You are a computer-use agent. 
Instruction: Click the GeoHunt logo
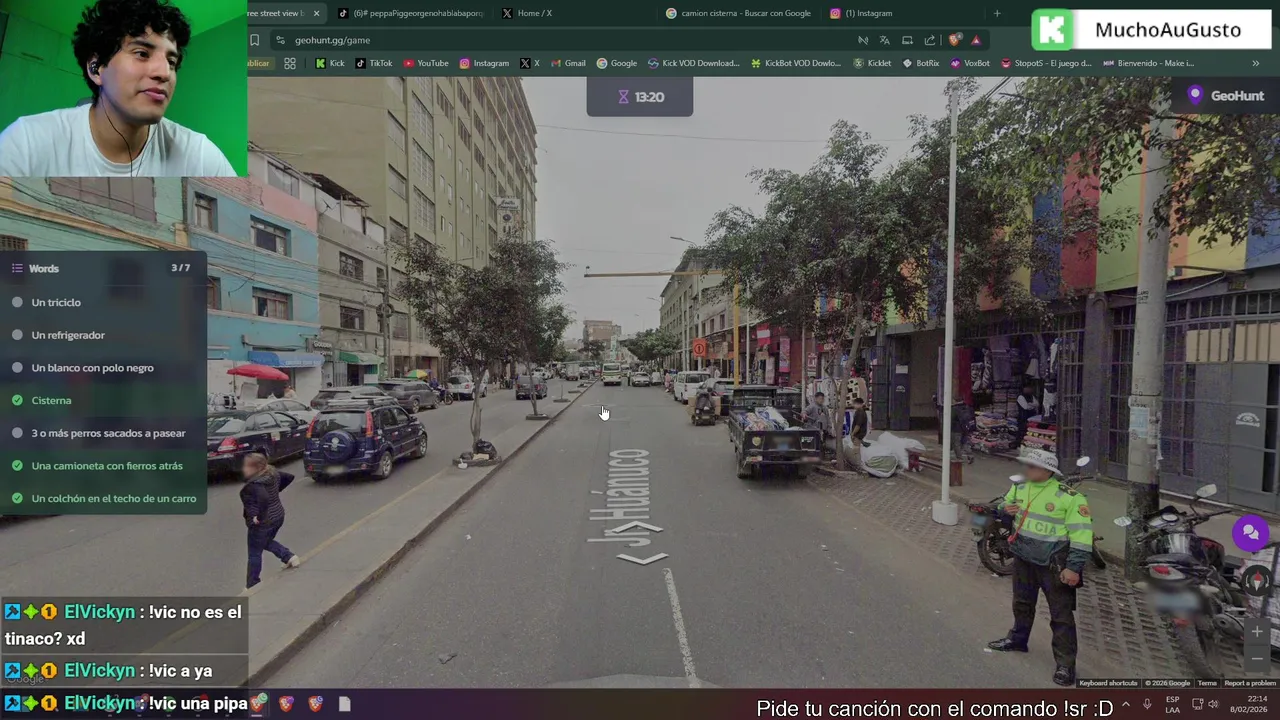click(x=1225, y=96)
